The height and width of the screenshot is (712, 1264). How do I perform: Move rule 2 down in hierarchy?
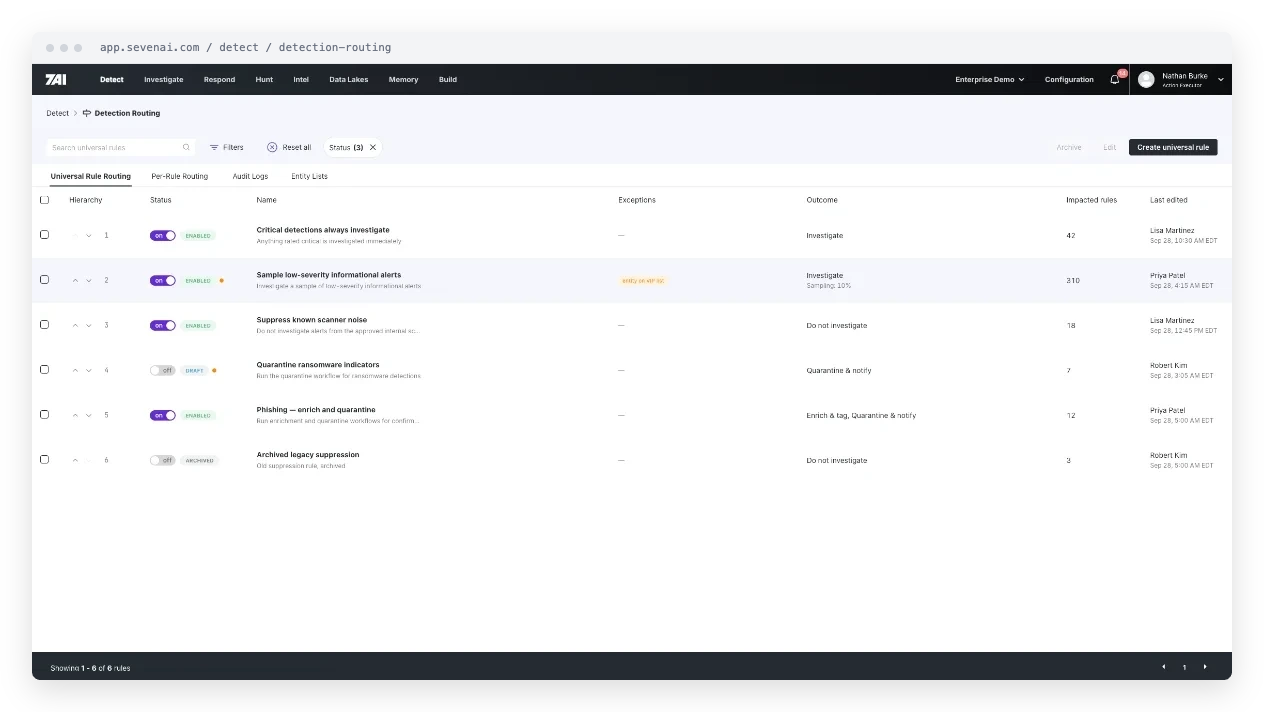click(89, 281)
